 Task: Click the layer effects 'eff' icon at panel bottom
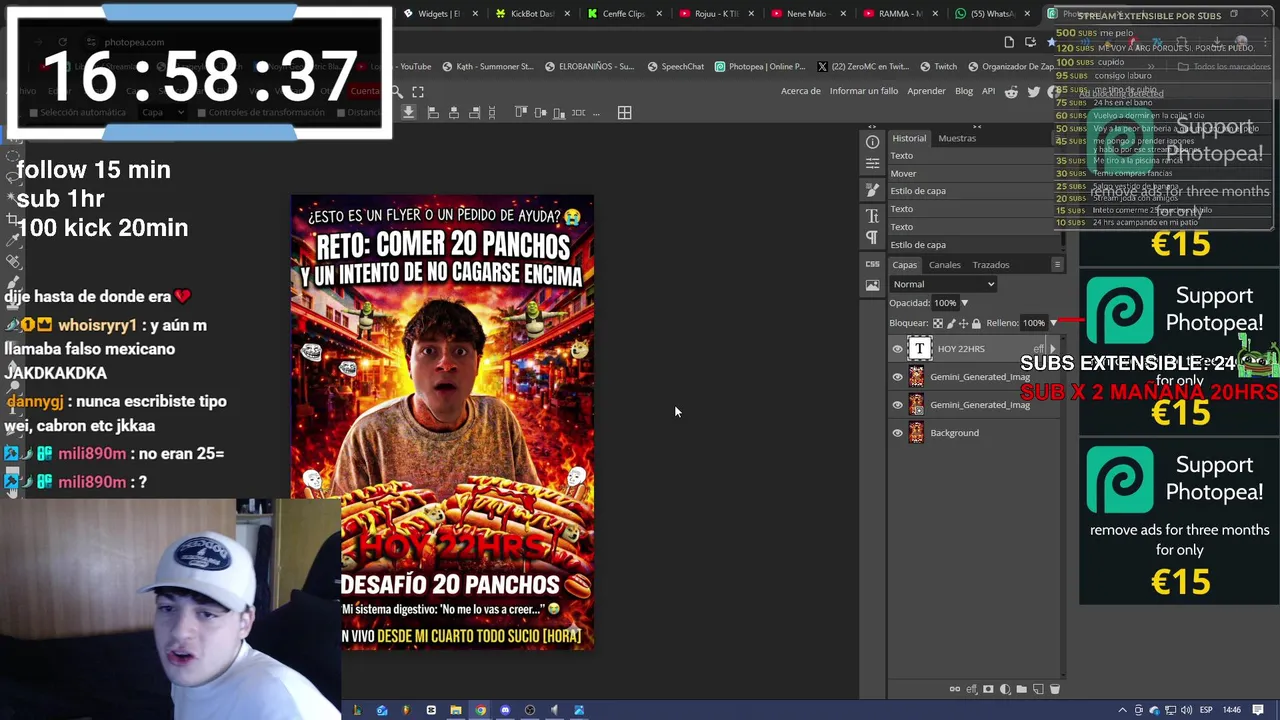tap(971, 689)
